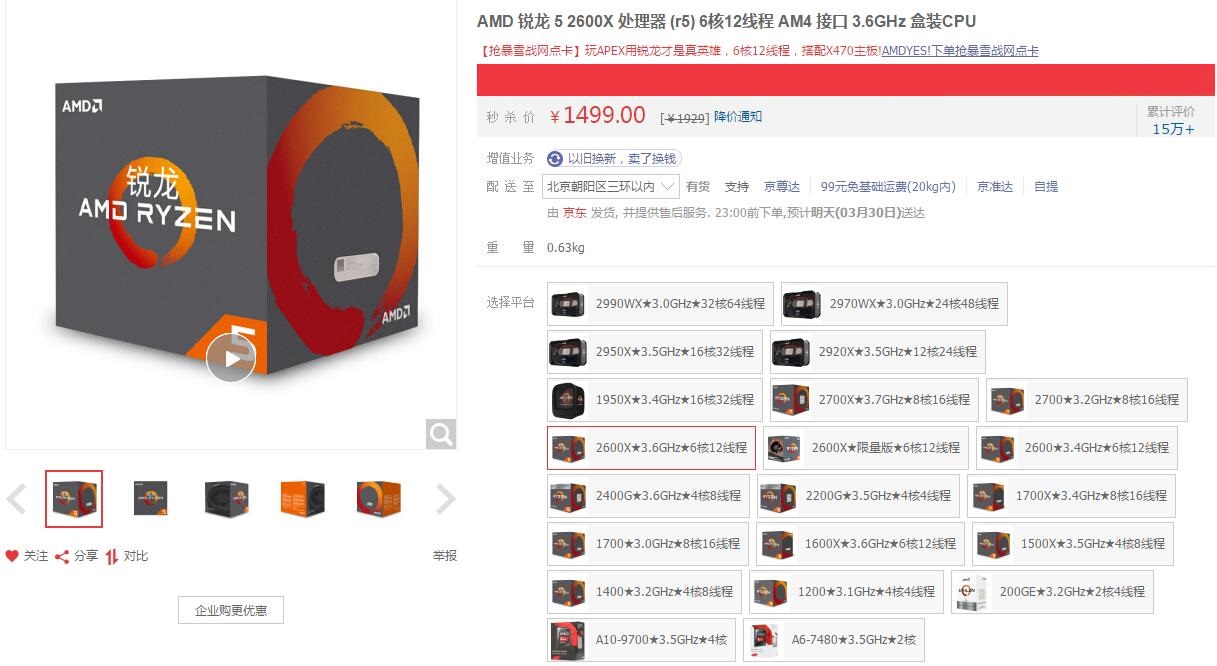Viewport: 1217px width, 666px height.
Task: Click the 分享 share icon
Action: tap(62, 556)
